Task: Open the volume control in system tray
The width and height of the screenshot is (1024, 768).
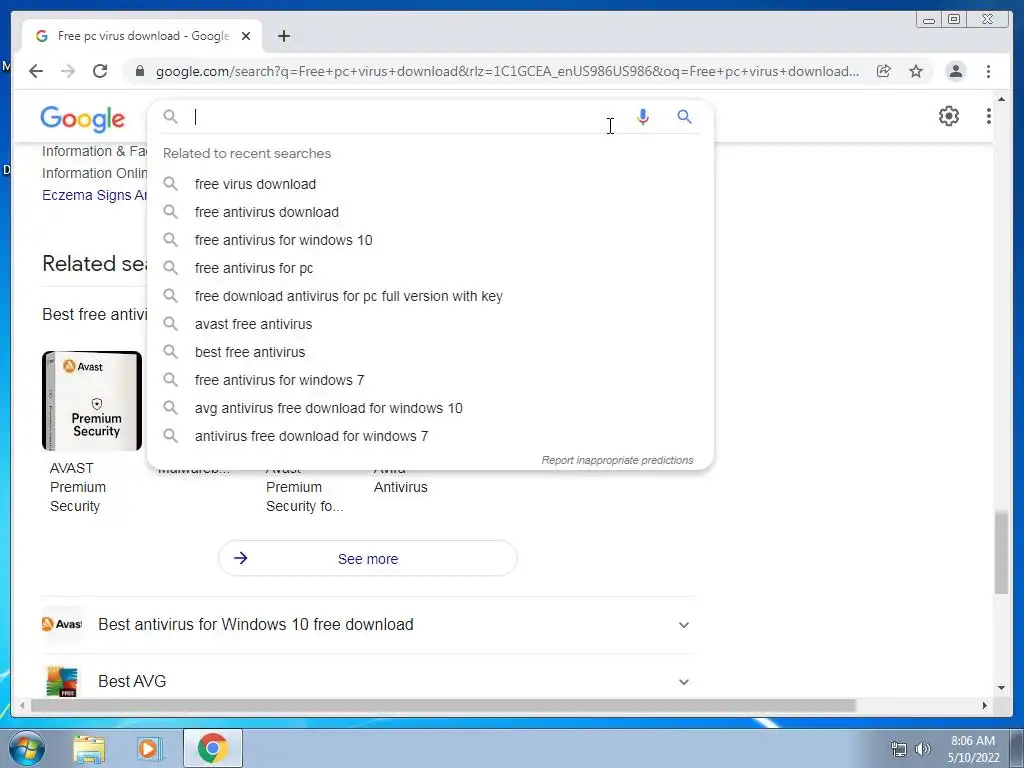Action: pyautogui.click(x=923, y=749)
